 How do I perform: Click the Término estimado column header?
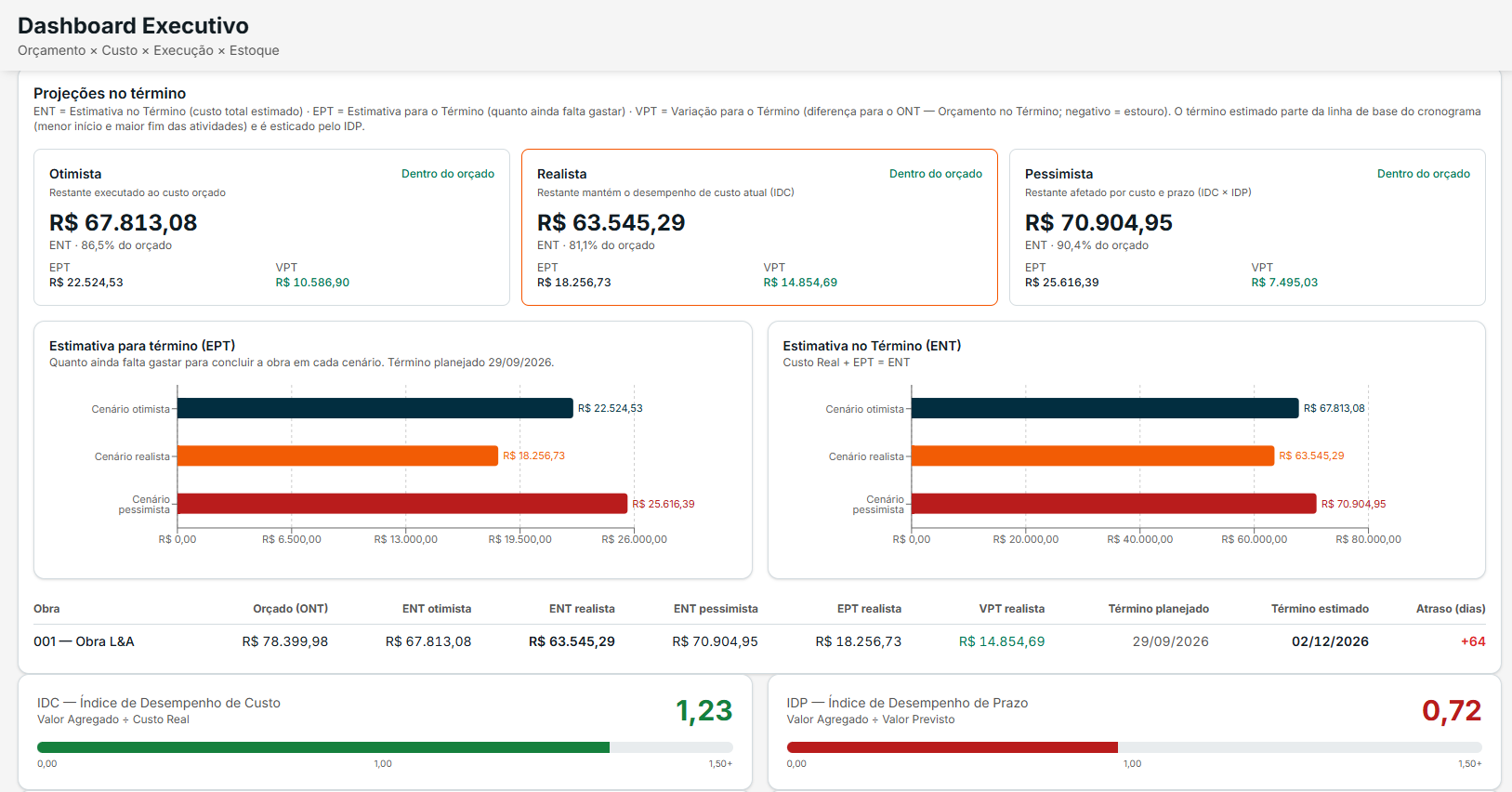click(1320, 609)
